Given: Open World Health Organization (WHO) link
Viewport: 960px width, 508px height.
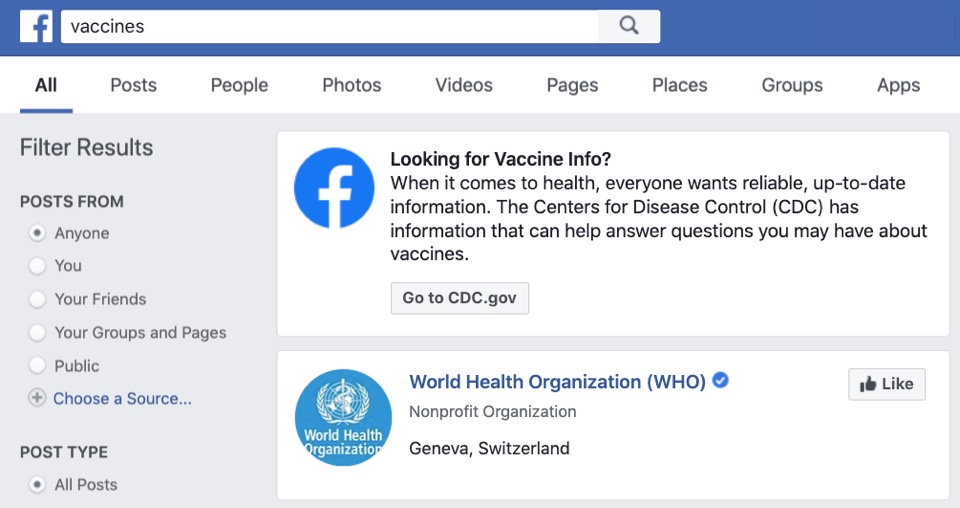Looking at the screenshot, I should tap(557, 382).
